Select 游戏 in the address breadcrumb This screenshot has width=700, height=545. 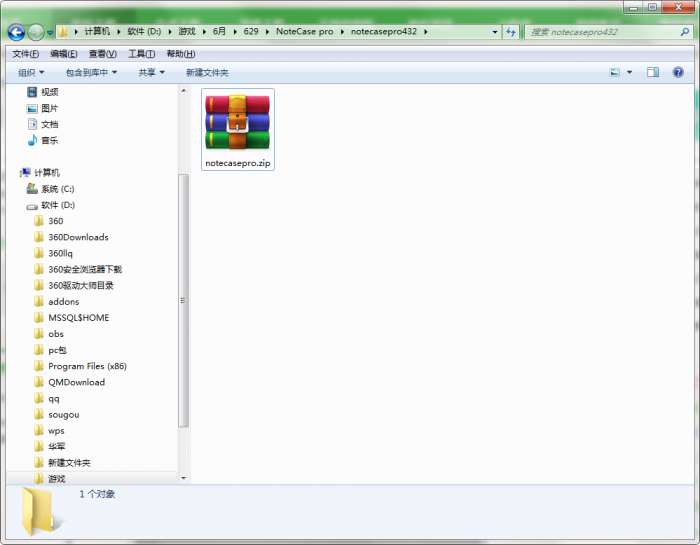187,31
